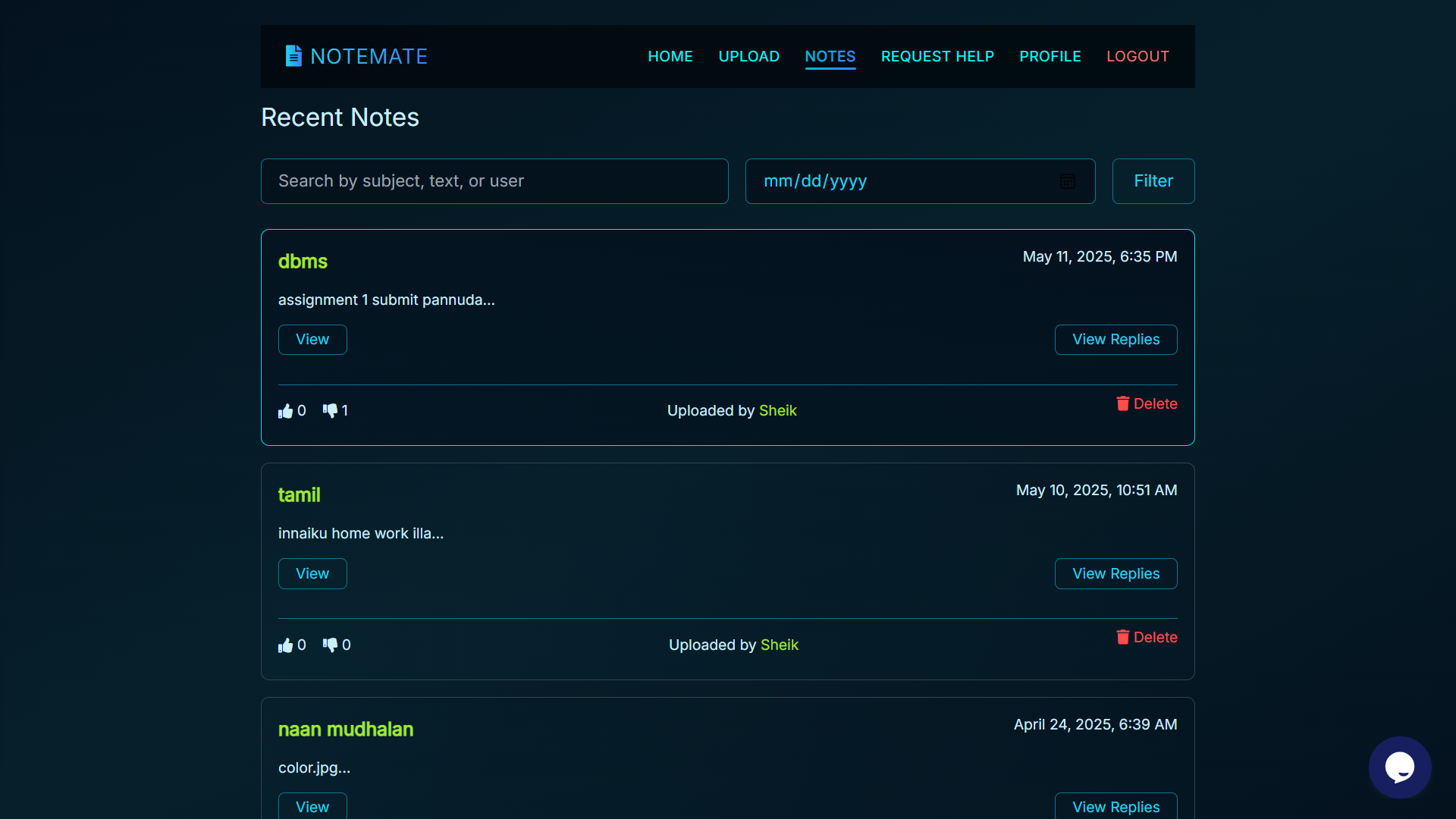Viewport: 1456px width, 819px height.
Task: Thumbs up the dbms note
Action: tap(285, 411)
